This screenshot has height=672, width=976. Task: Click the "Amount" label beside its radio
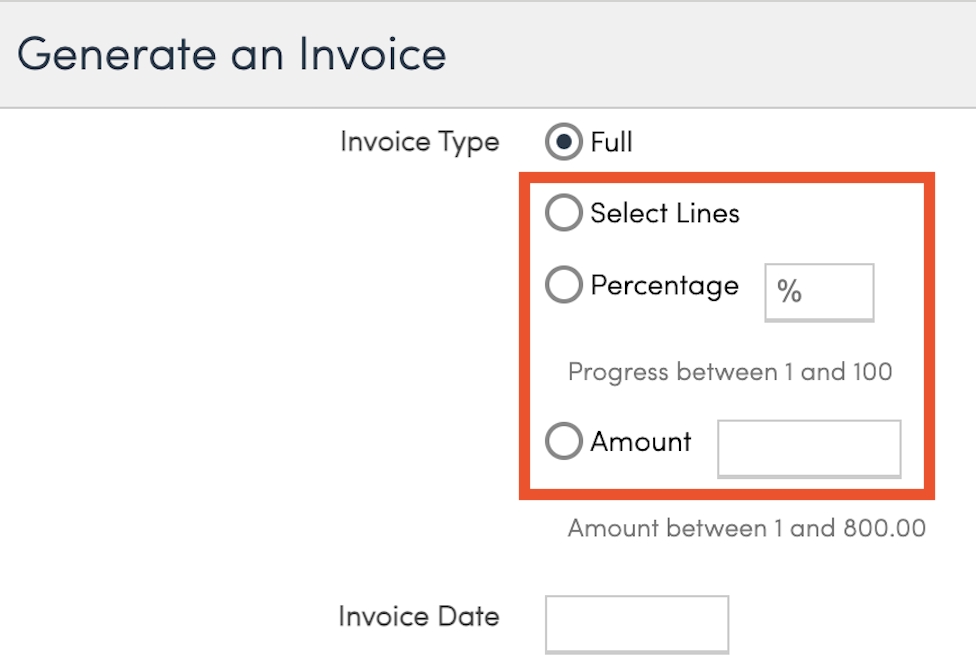pyautogui.click(x=641, y=441)
